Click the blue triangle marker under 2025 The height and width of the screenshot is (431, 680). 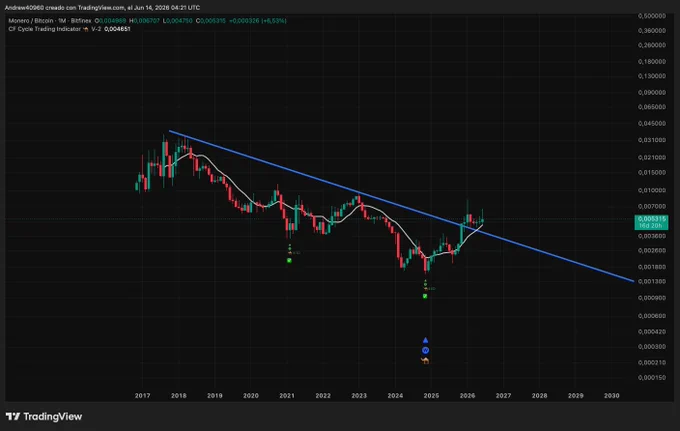tap(425, 340)
